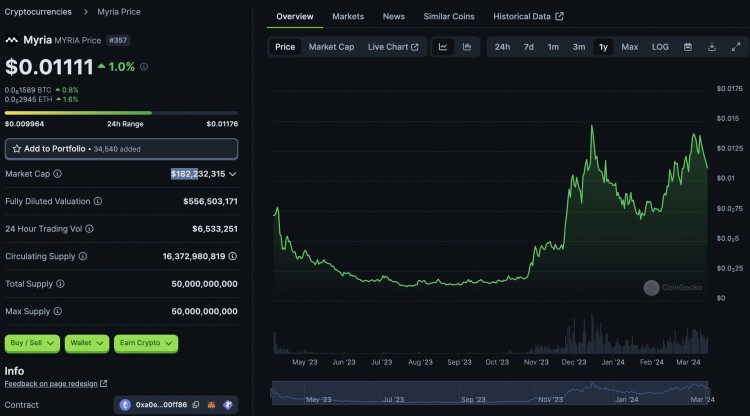Click the $0.01176 range high value
Screen dimensions: 750x416
(x=222, y=124)
